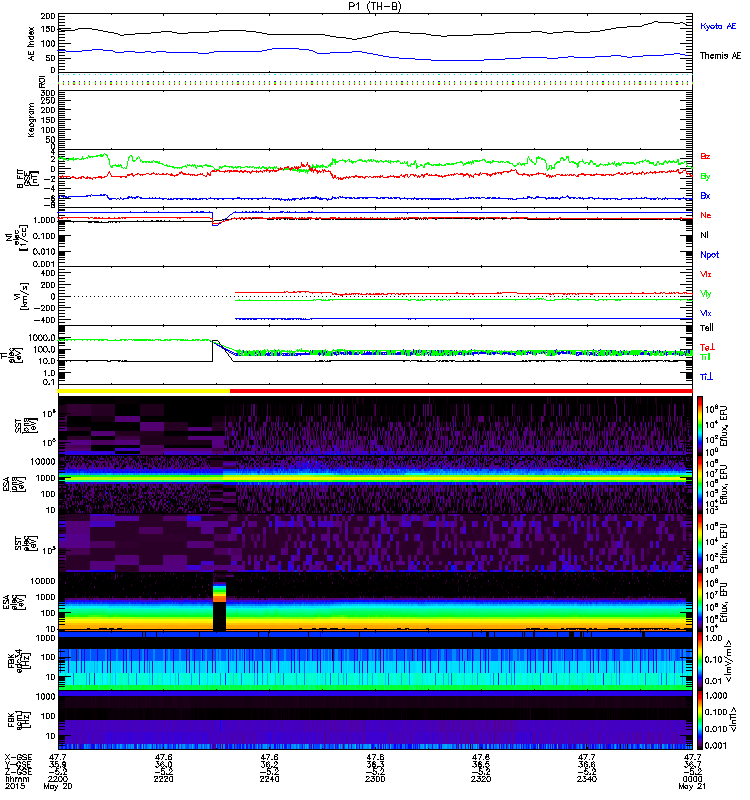Click the <|nT|> color bar title

733,720
